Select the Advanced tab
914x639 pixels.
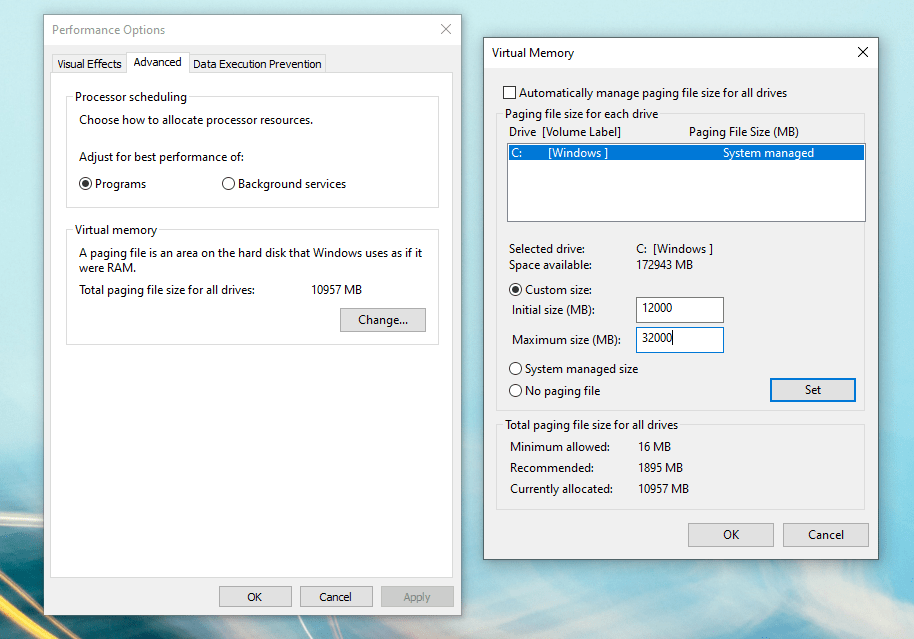click(x=157, y=61)
